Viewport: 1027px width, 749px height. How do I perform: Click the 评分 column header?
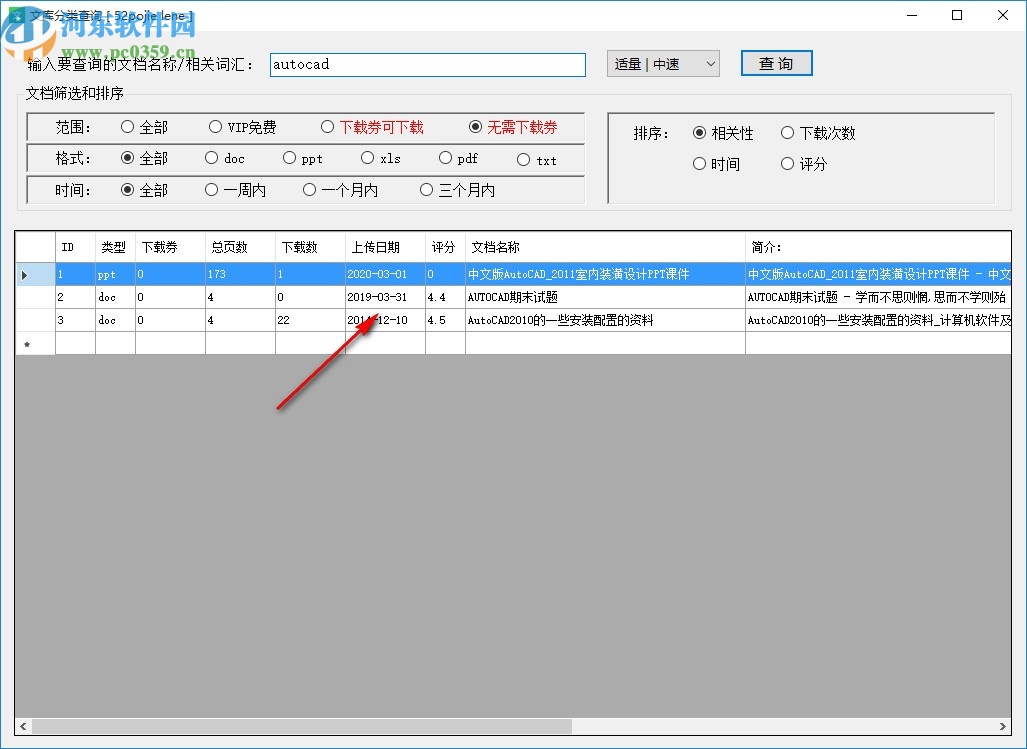pos(443,247)
